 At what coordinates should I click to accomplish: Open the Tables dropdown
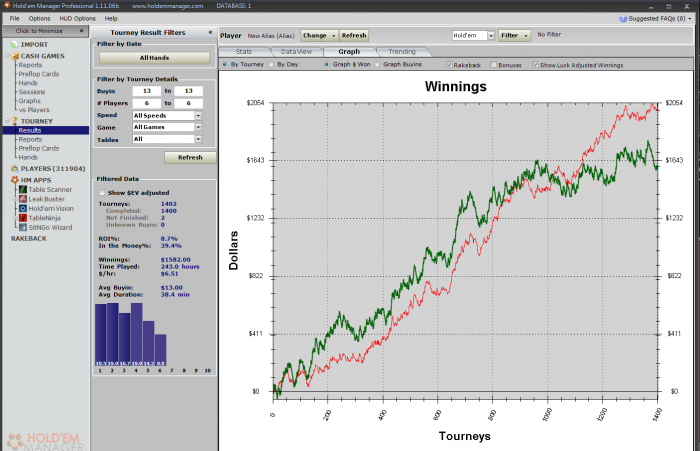[x=198, y=139]
